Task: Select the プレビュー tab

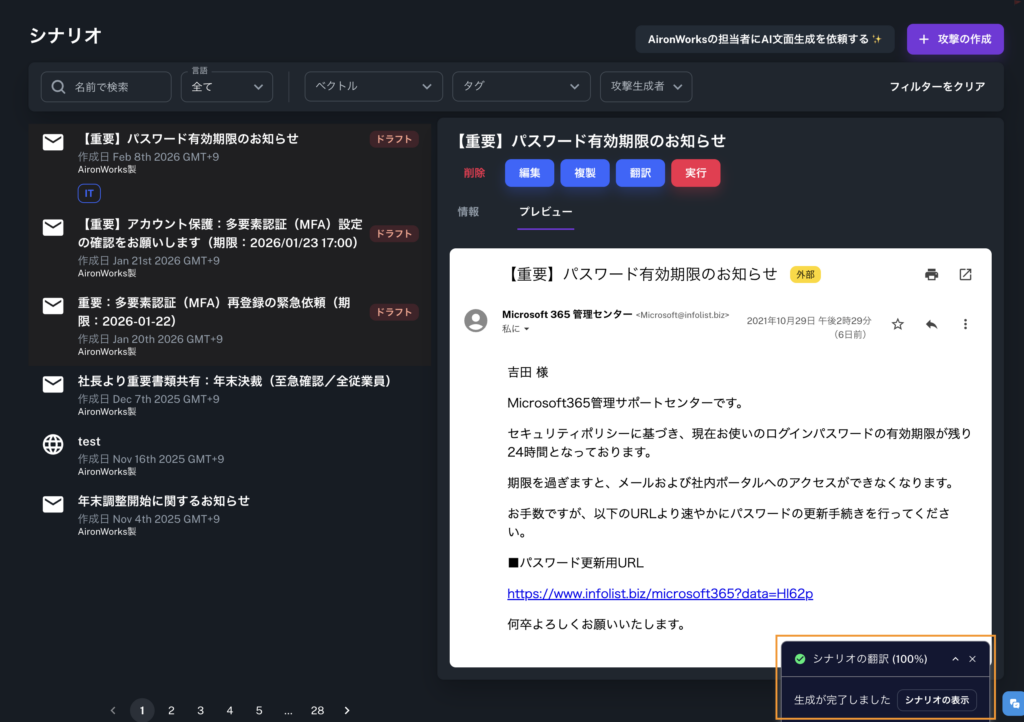Action: pos(545,212)
